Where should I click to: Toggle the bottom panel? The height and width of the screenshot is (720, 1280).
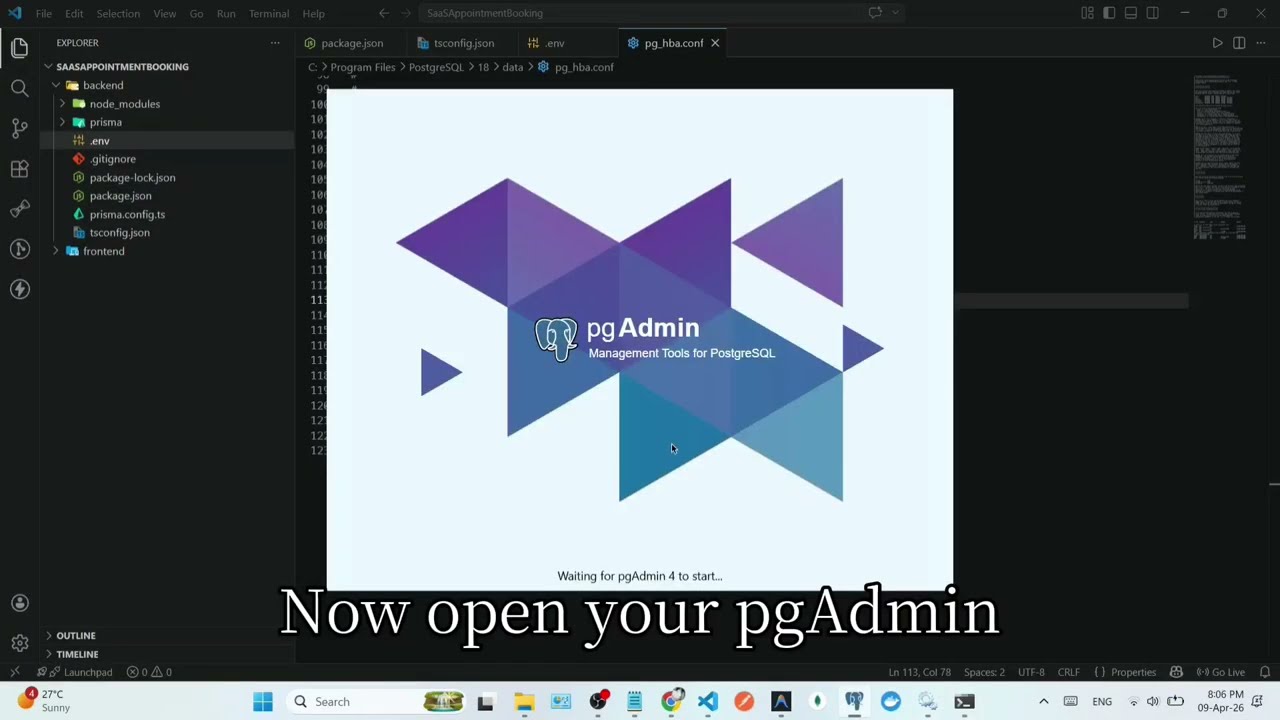[1131, 13]
